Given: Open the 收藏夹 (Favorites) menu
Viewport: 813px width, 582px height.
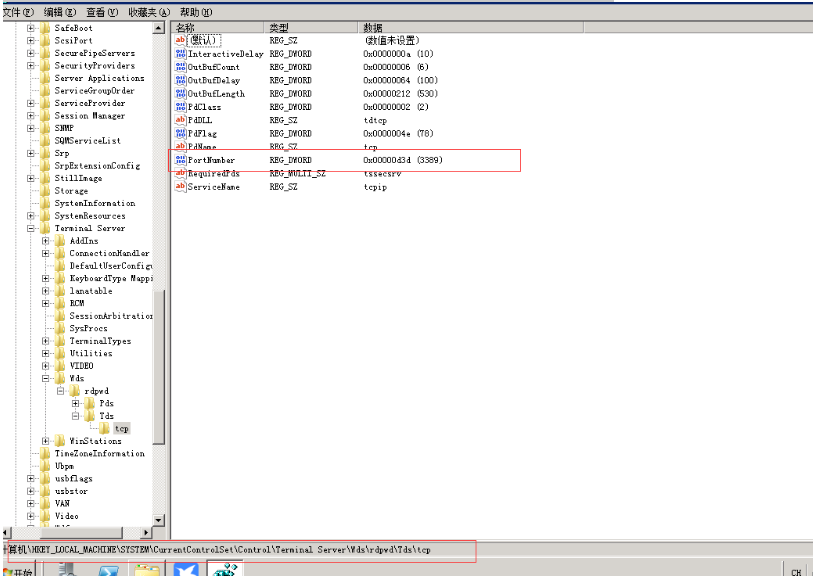Looking at the screenshot, I should [149, 12].
